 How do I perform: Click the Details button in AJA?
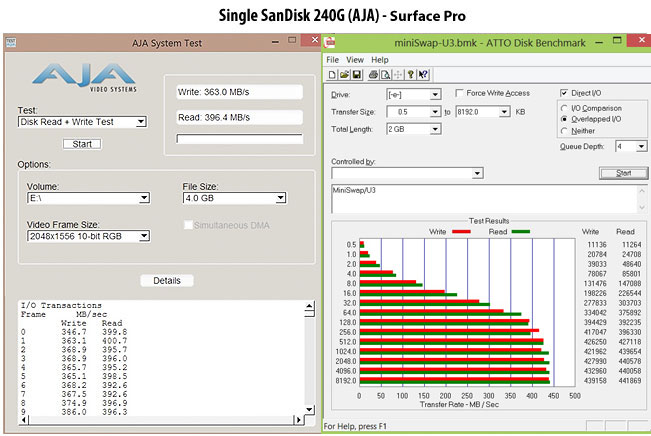point(167,281)
